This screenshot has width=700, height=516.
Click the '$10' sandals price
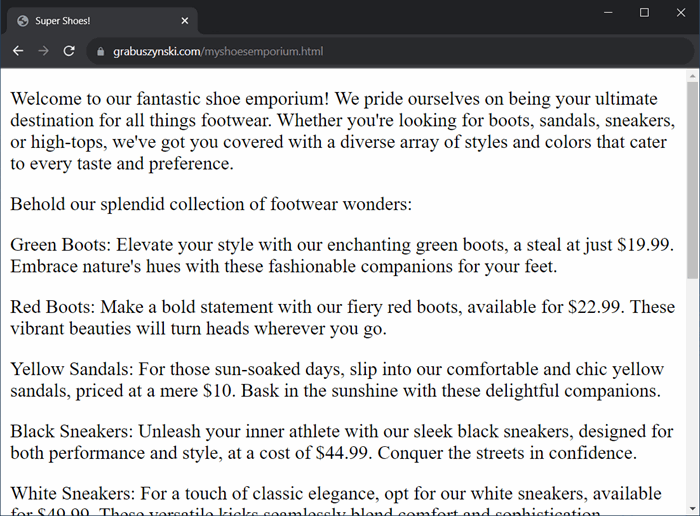click(219, 391)
